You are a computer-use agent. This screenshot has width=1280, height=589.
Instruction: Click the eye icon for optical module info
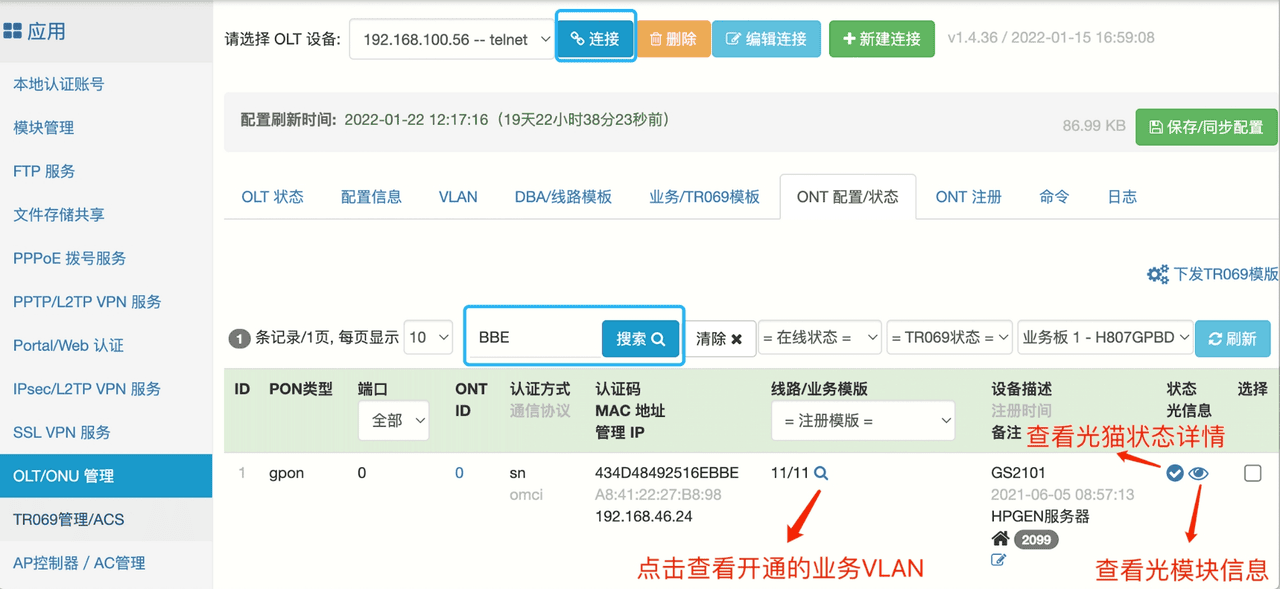pyautogui.click(x=1198, y=474)
